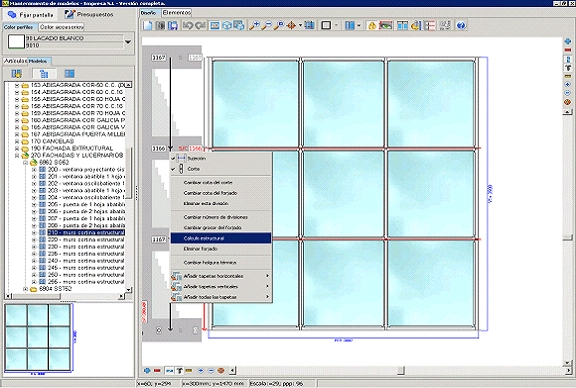
Task: Open dropdown arrow next to two-panel layout icon
Action: 359,25
